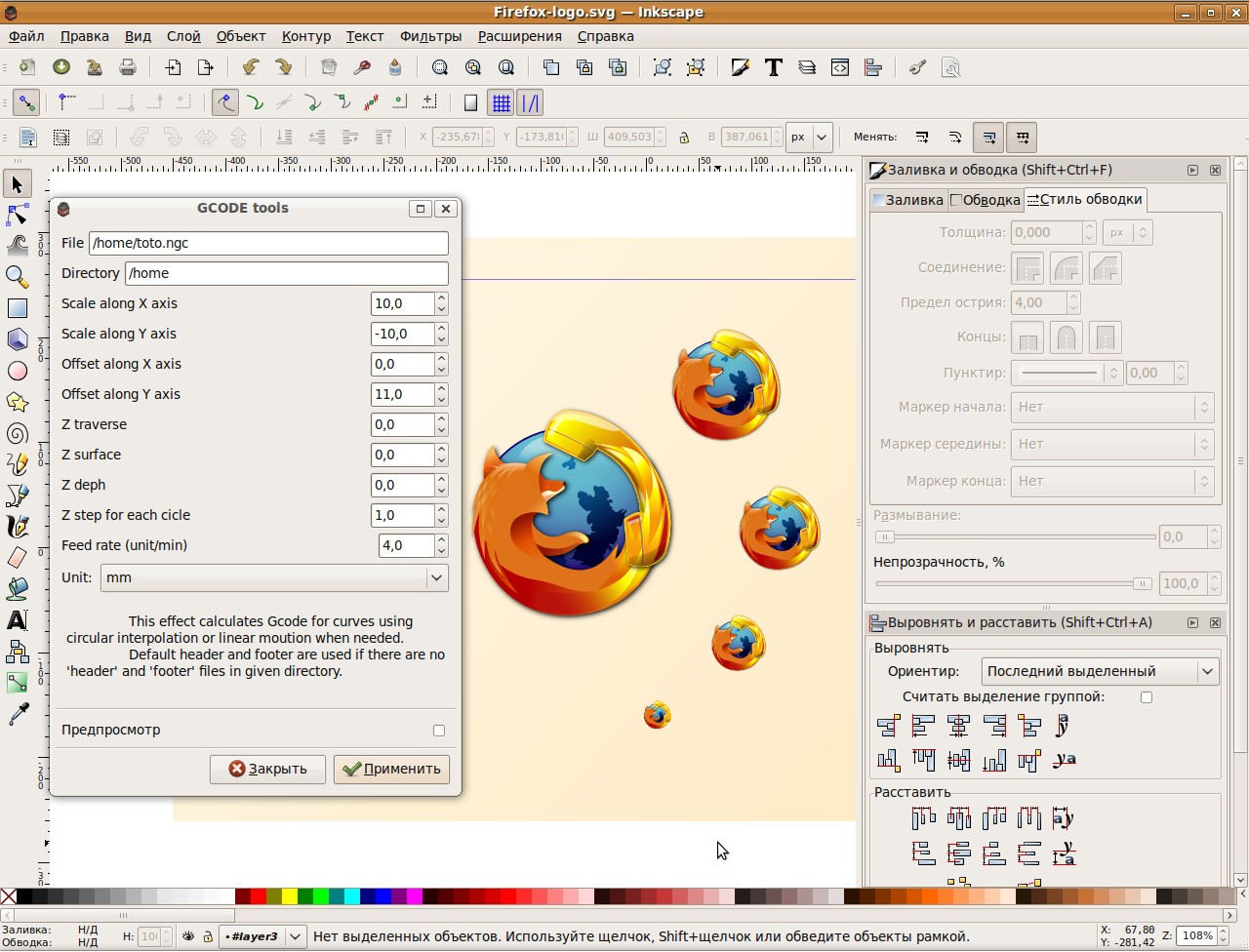The width and height of the screenshot is (1249, 952).
Task: Activate the Zoom magnifier tool
Action: click(x=18, y=277)
